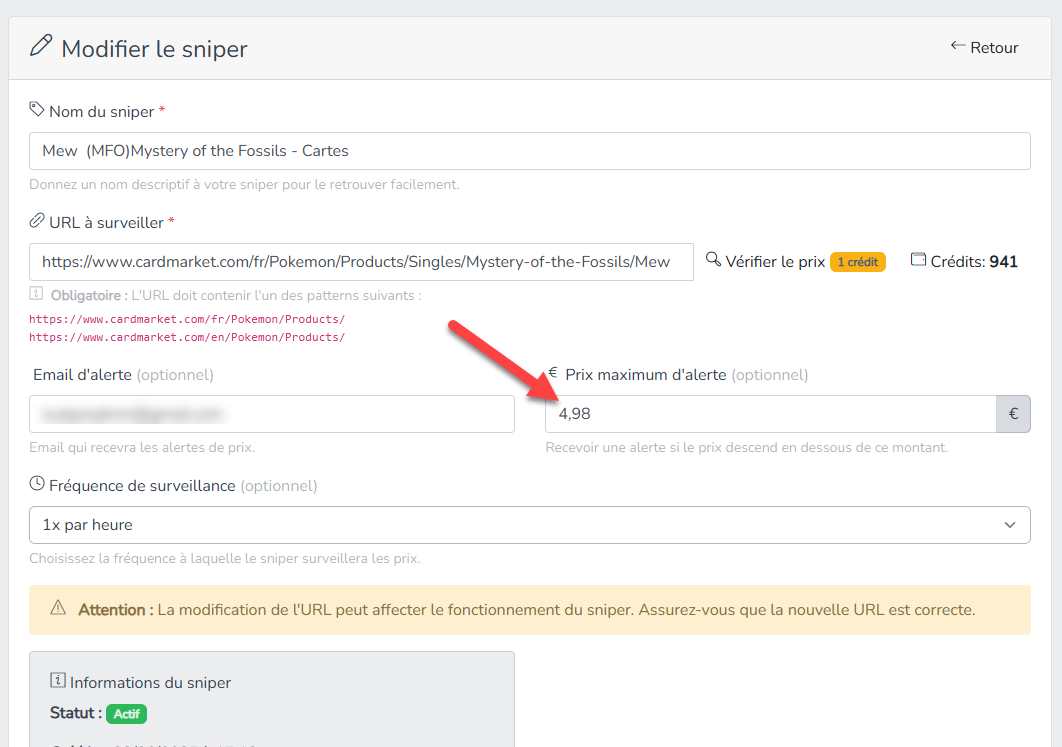Click into the URL à surveiller field
Image resolution: width=1062 pixels, height=747 pixels.
pyautogui.click(x=361, y=262)
